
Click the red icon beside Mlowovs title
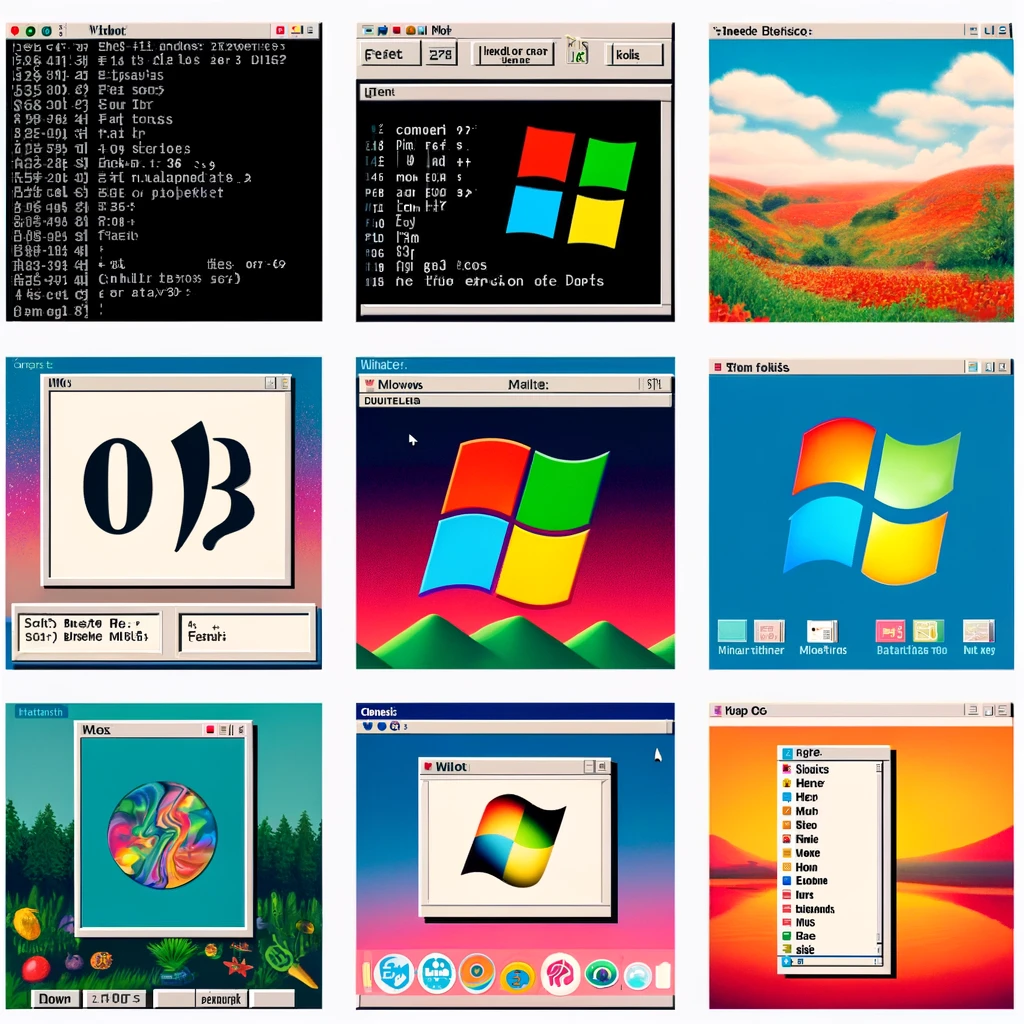[369, 384]
